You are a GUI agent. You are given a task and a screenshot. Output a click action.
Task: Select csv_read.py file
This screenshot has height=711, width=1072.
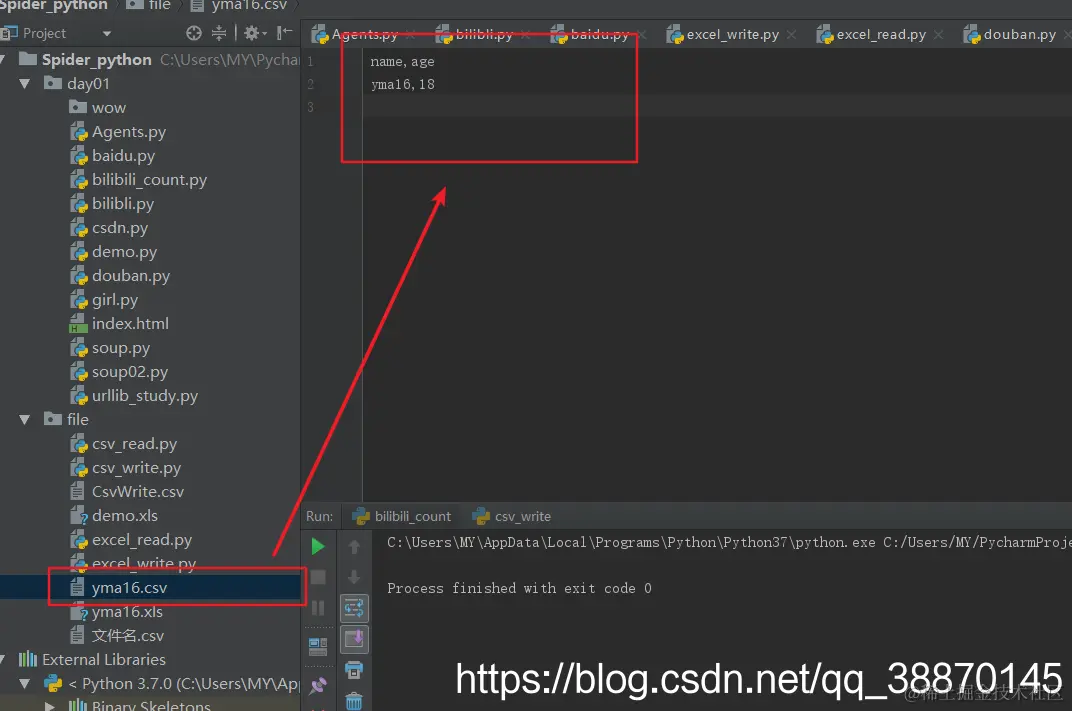coord(124,444)
